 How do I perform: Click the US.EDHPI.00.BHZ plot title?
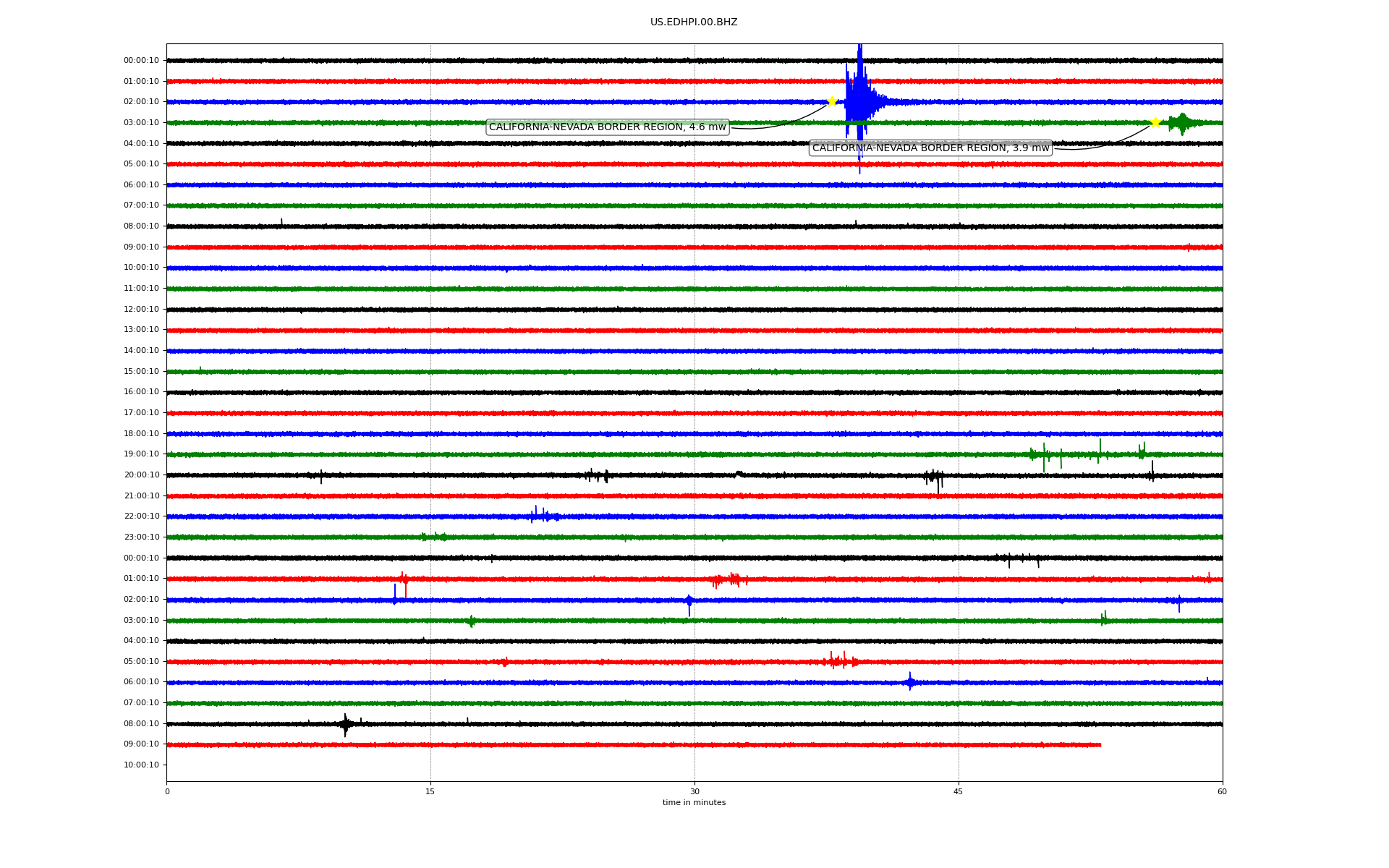pyautogui.click(x=694, y=22)
